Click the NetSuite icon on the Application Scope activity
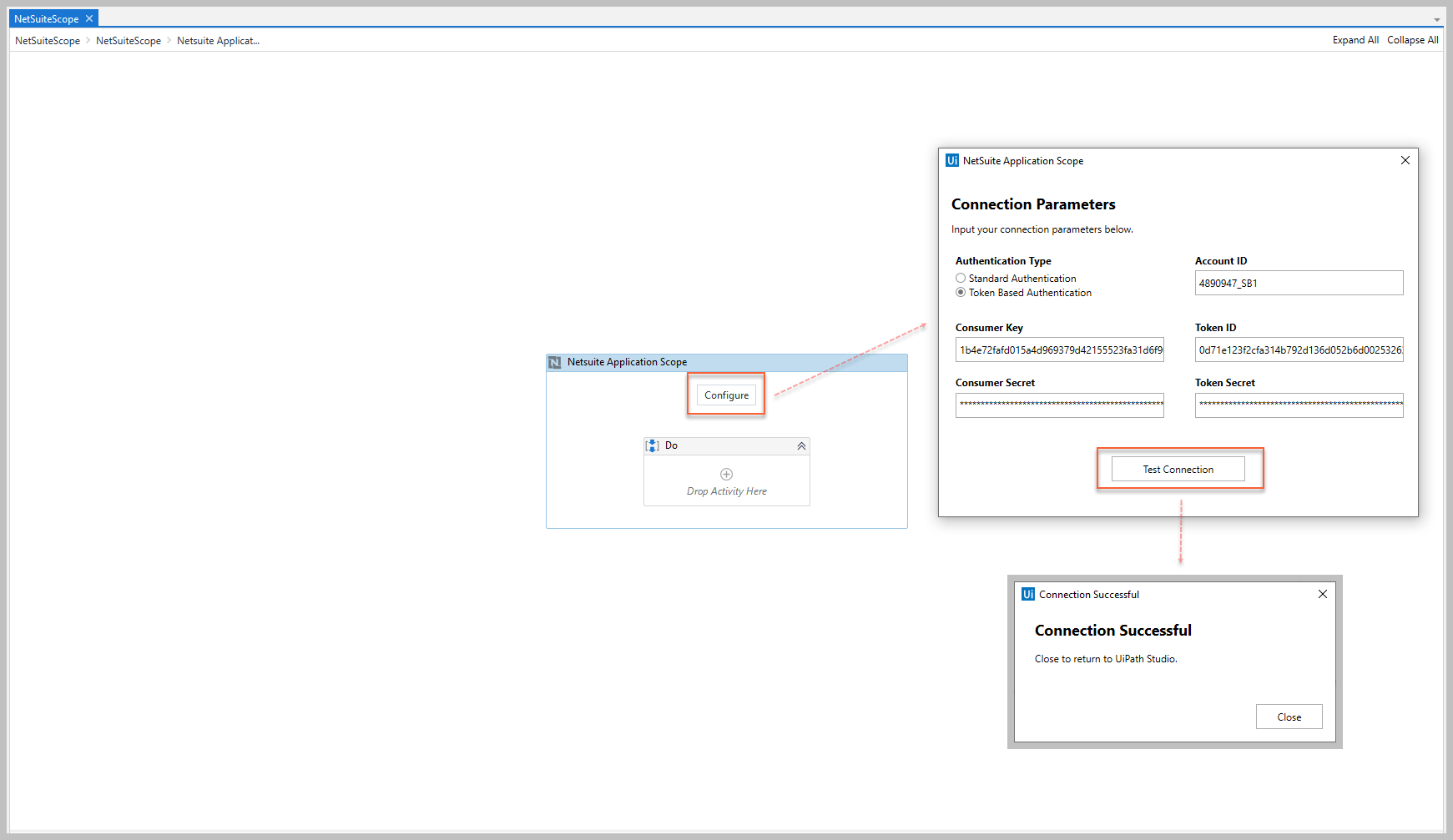 tap(555, 362)
